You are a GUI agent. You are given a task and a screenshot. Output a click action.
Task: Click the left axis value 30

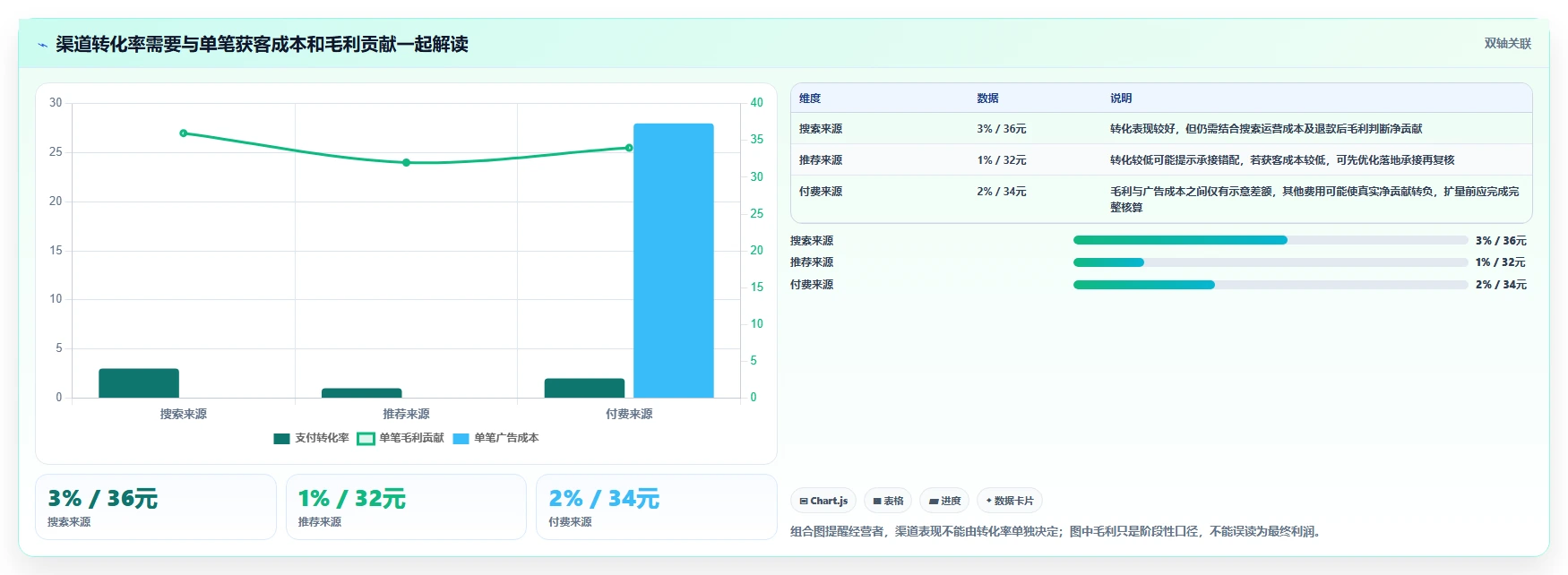(56, 103)
